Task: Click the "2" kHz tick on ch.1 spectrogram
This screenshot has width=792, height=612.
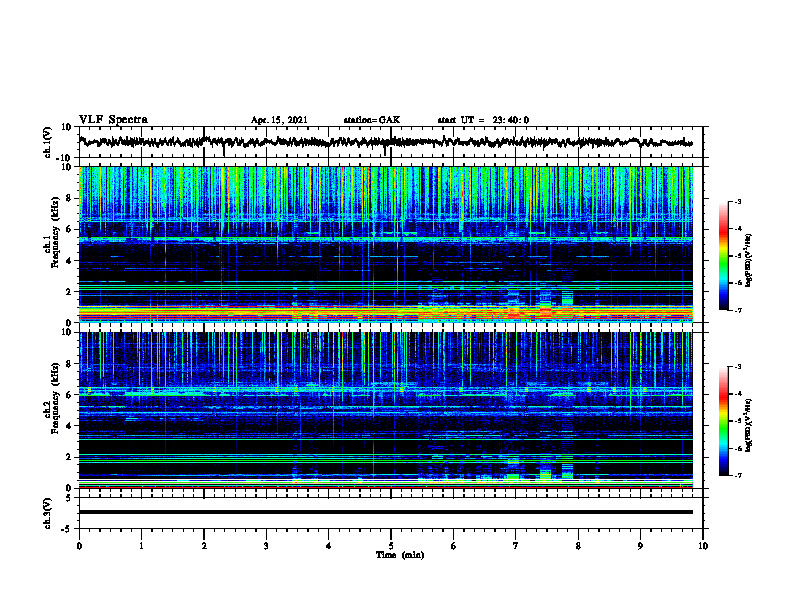Action: tap(70, 291)
